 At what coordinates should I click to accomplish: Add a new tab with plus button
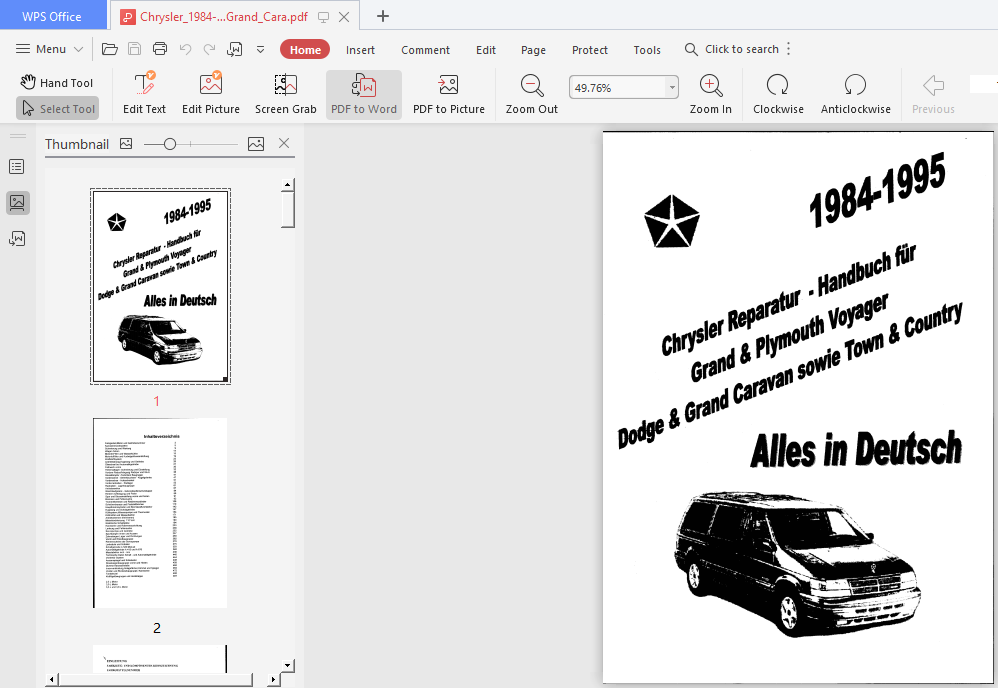coord(383,17)
